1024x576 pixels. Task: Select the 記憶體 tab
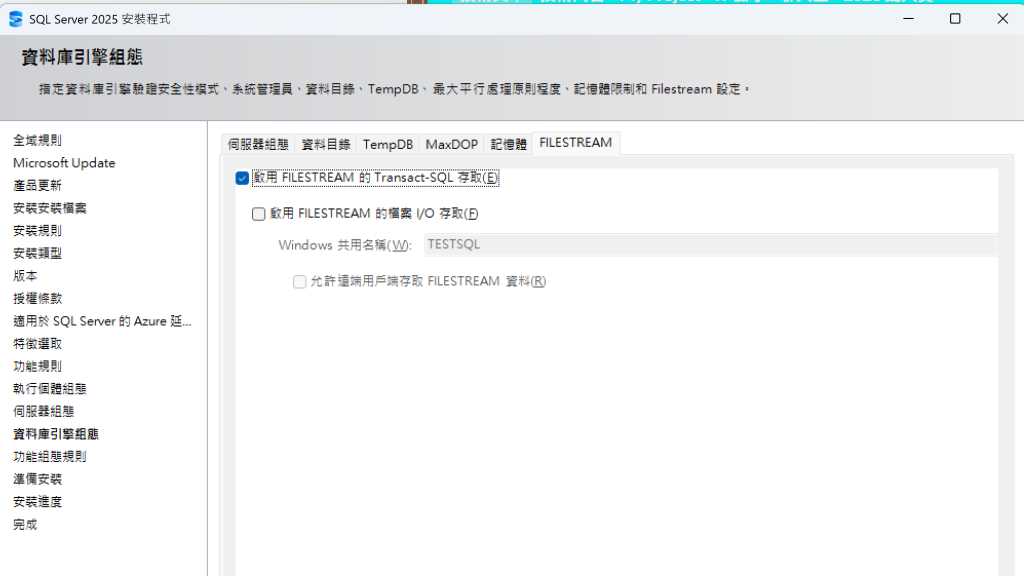508,144
